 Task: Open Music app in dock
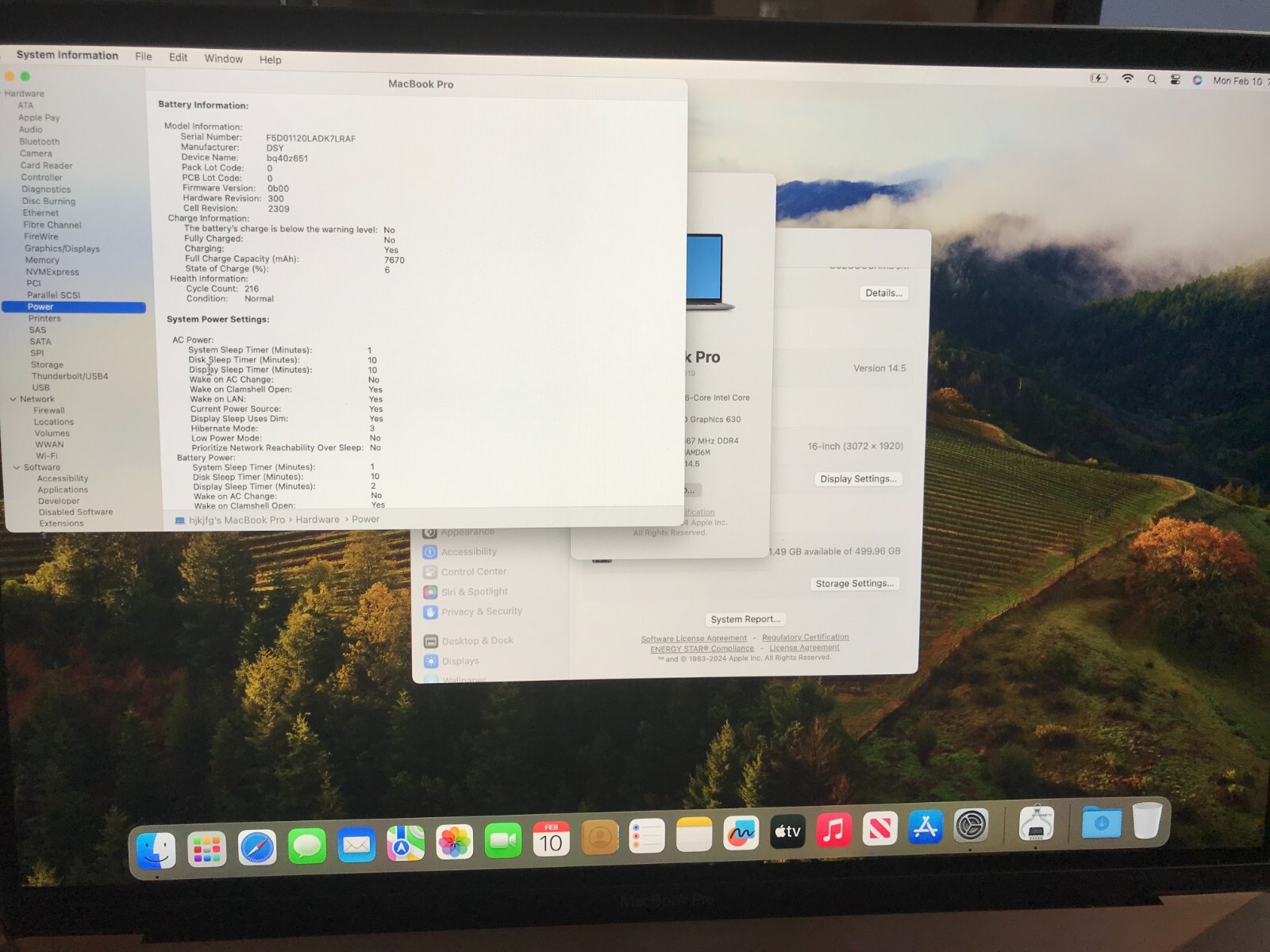point(834,831)
